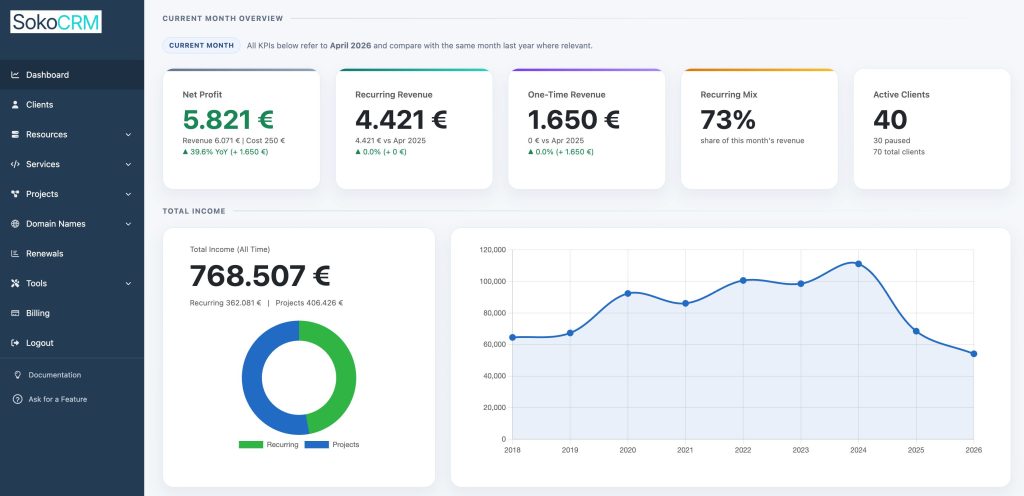Click the TOTAL INCOME section heading
1024x496 pixels.
pos(194,211)
